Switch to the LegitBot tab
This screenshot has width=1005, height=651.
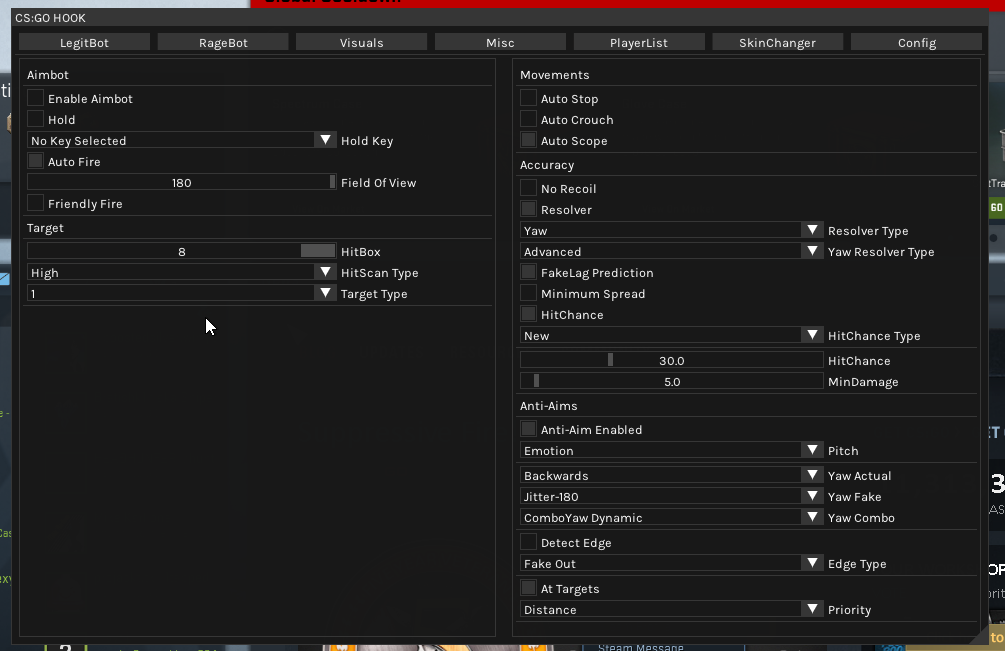coord(85,42)
